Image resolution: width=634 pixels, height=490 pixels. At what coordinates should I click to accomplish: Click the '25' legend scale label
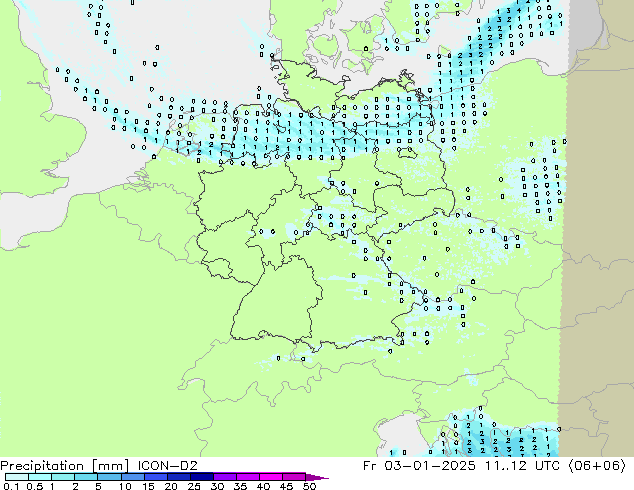(194, 486)
